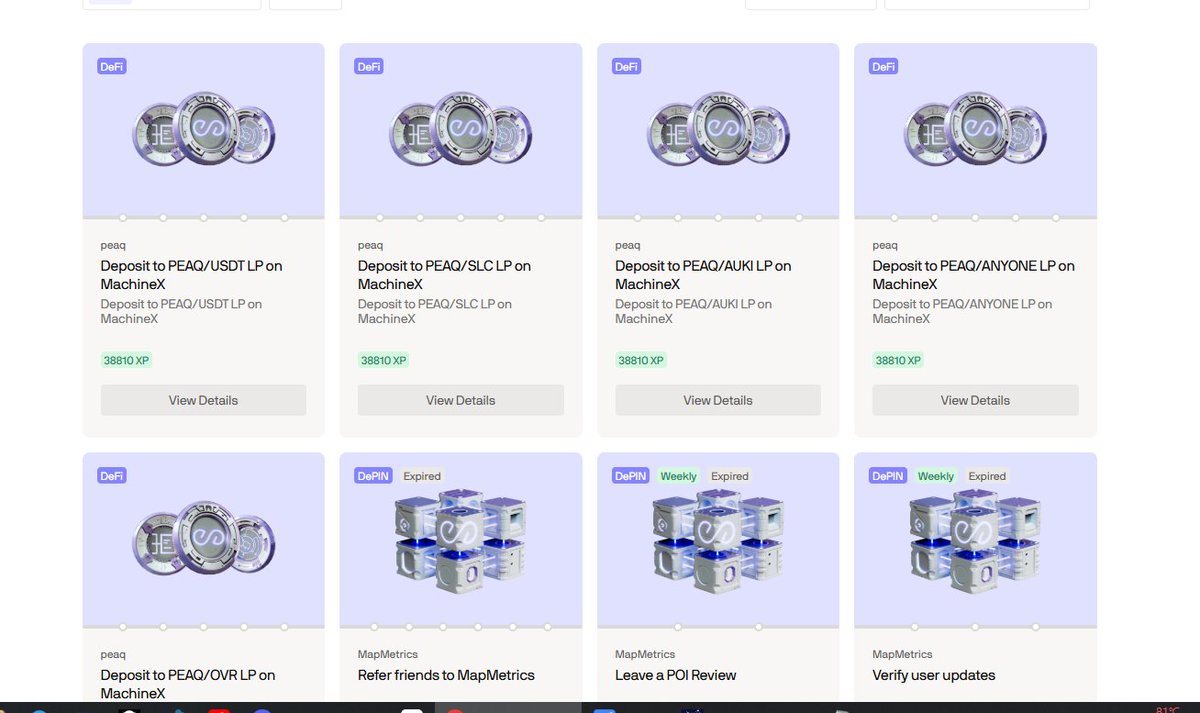
Task: Click the Expired tag on Refer friends card
Action: [422, 476]
